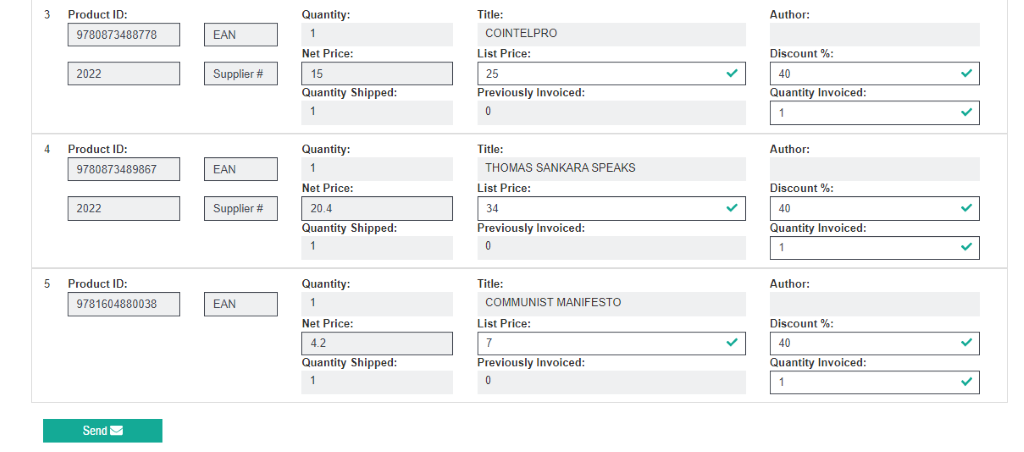The image size is (1024, 452).
Task: Click the Net Price field showing 15
Action: [x=376, y=74]
